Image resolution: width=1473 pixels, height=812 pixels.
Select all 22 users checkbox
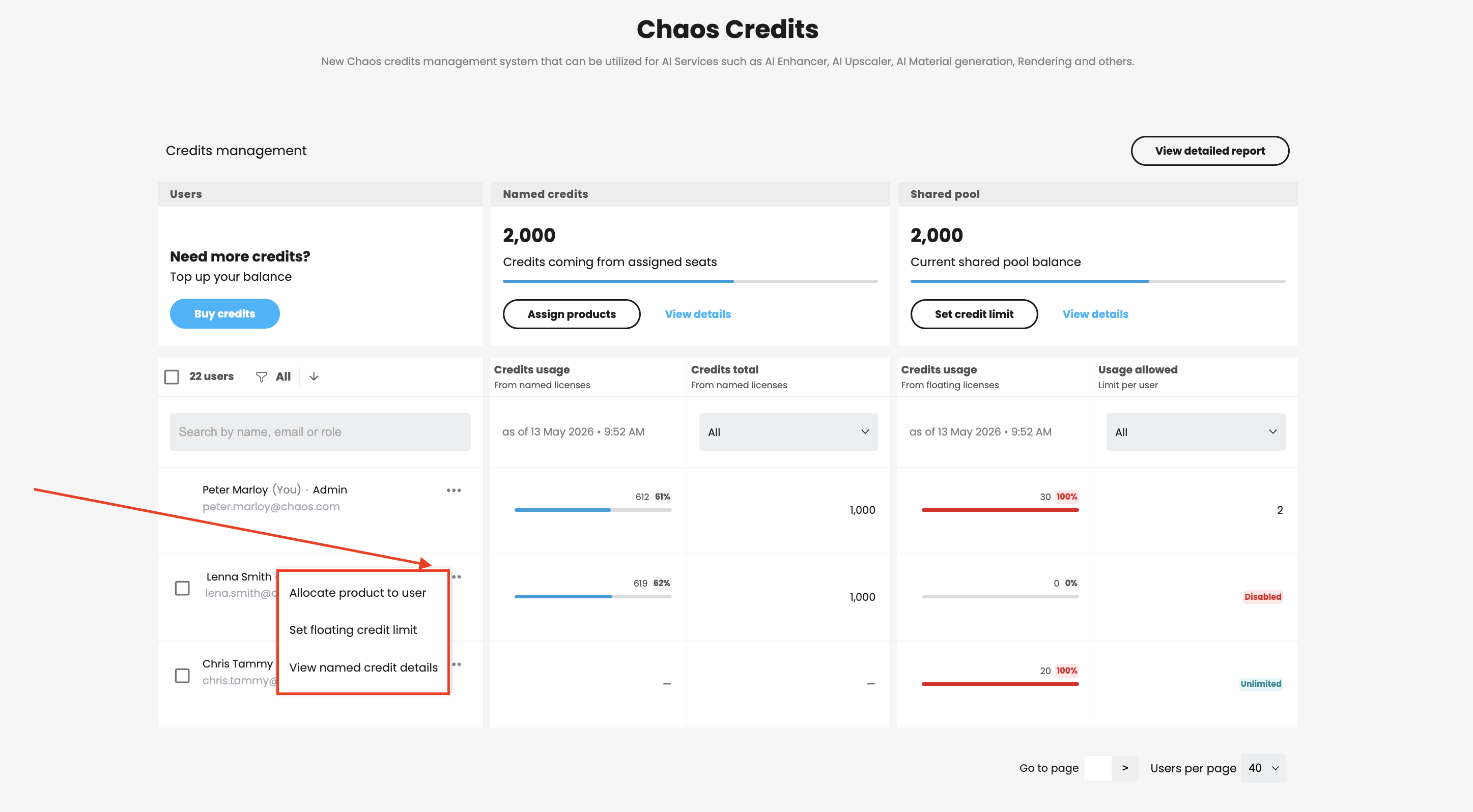(172, 376)
